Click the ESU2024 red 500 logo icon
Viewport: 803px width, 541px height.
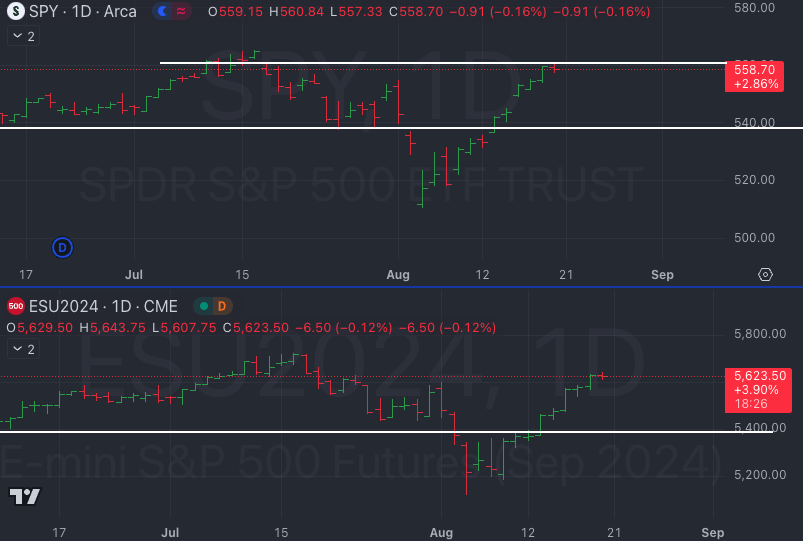tap(16, 305)
